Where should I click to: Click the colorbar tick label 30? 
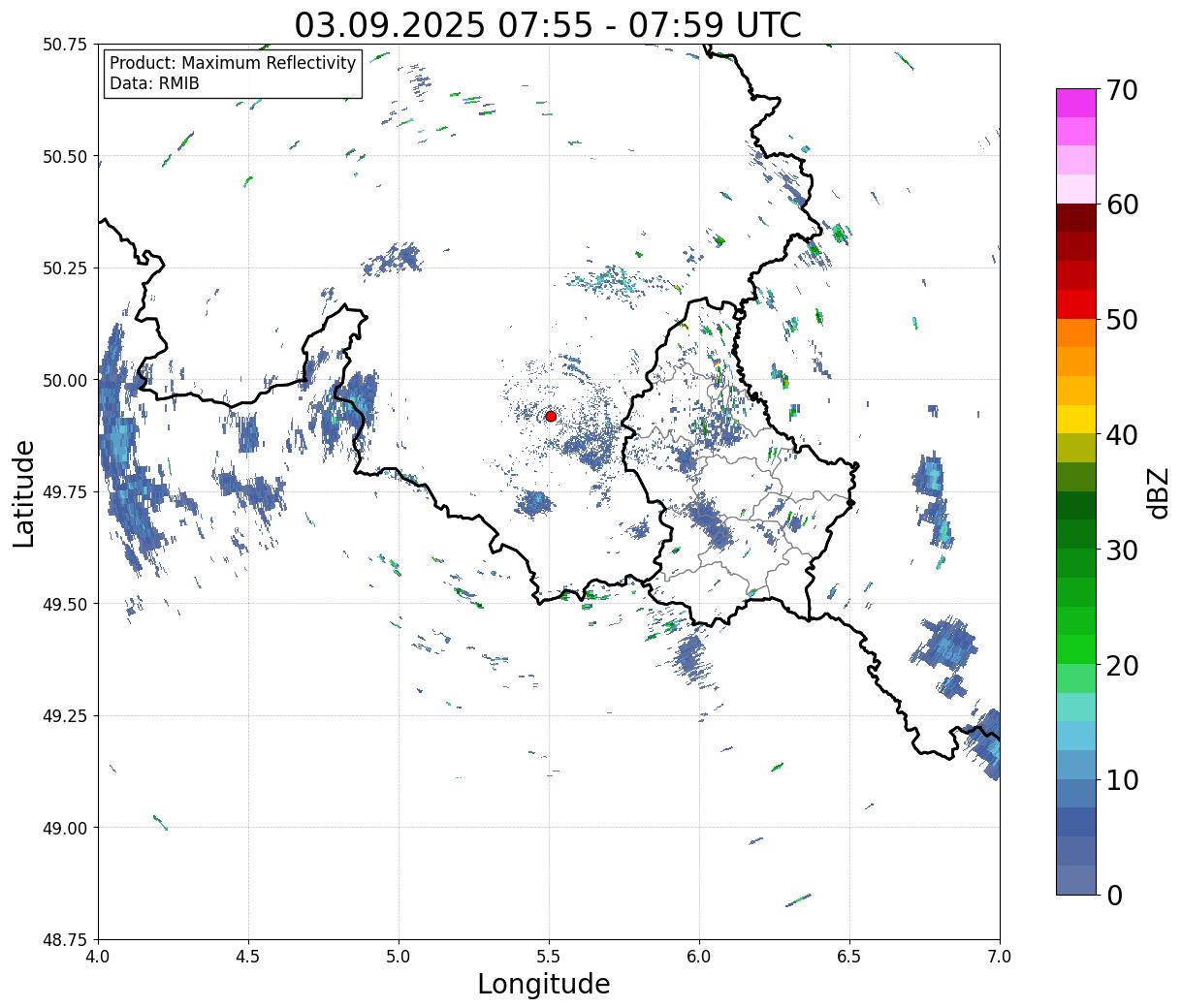coord(1121,551)
